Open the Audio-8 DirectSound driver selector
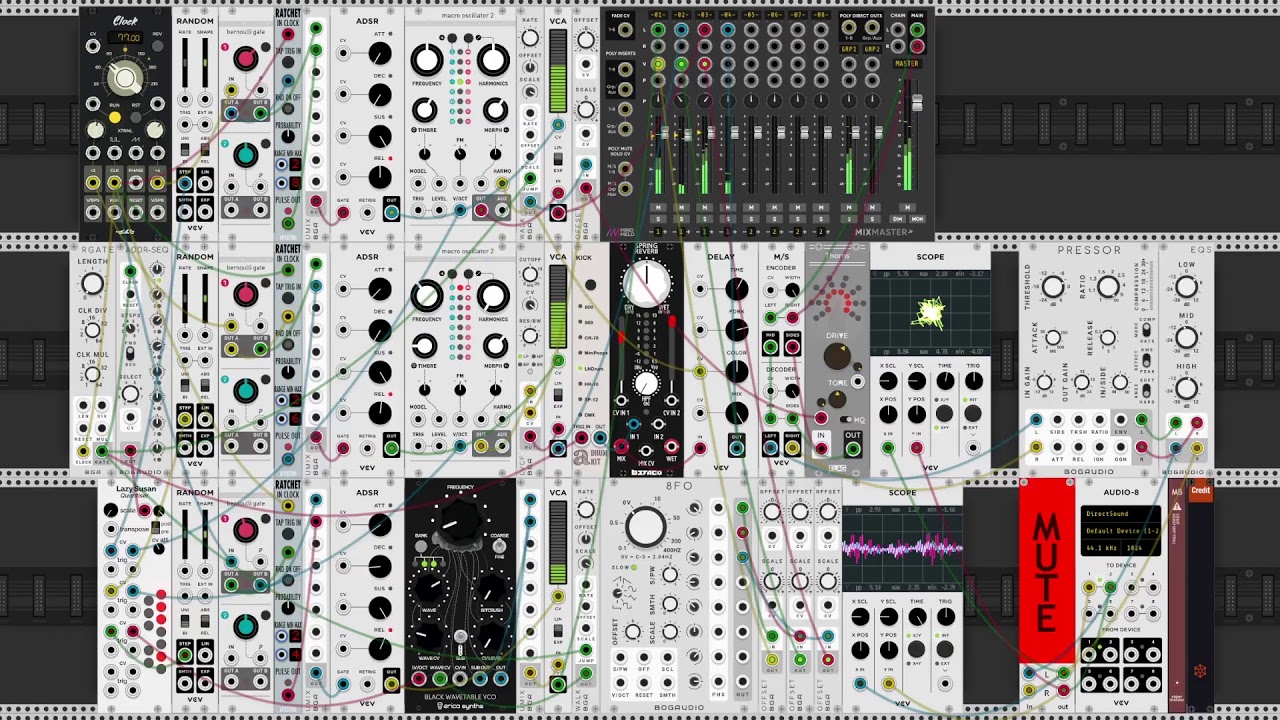This screenshot has height=720, width=1280. tap(1121, 514)
